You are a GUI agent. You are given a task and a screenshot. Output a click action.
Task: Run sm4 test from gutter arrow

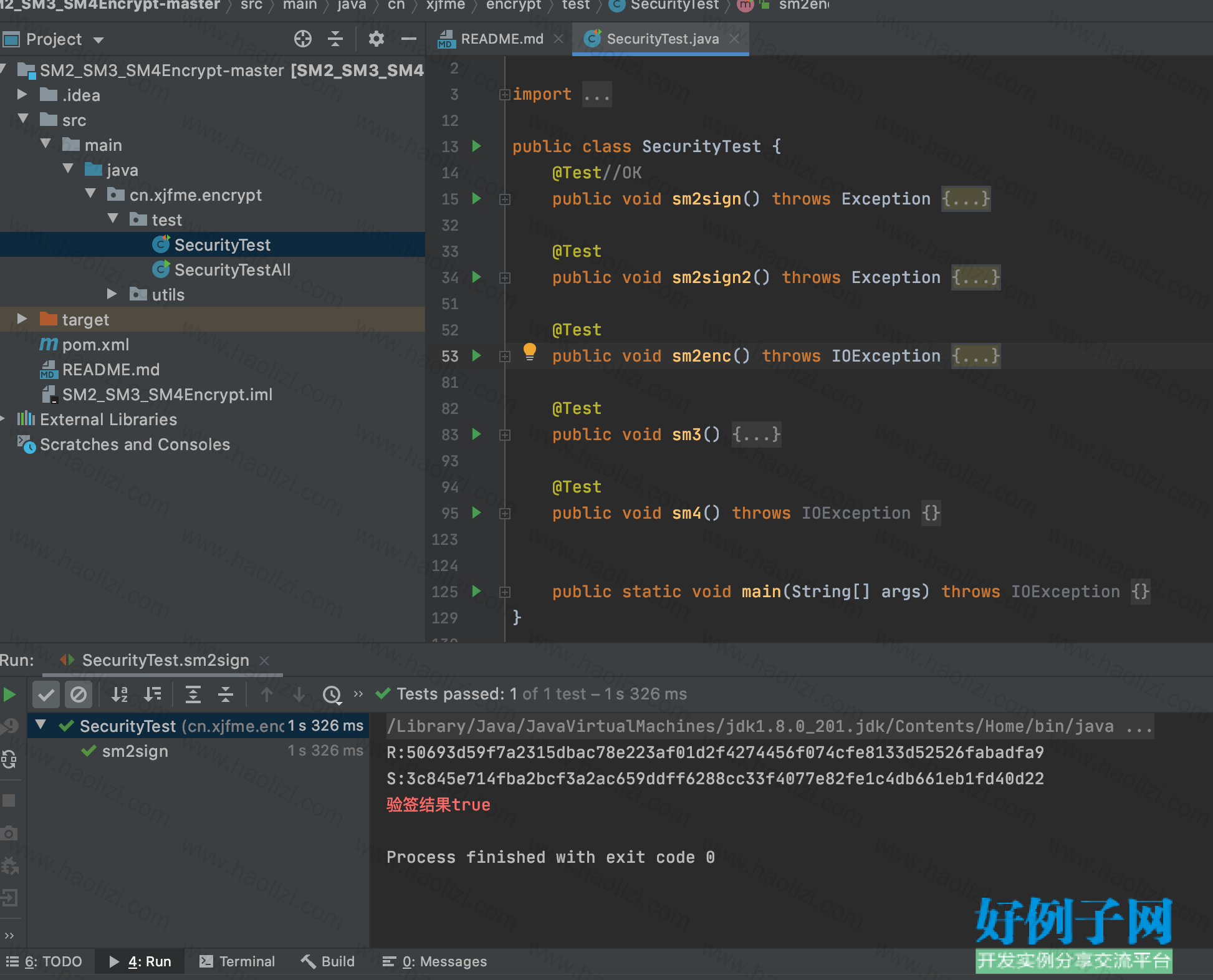point(477,513)
